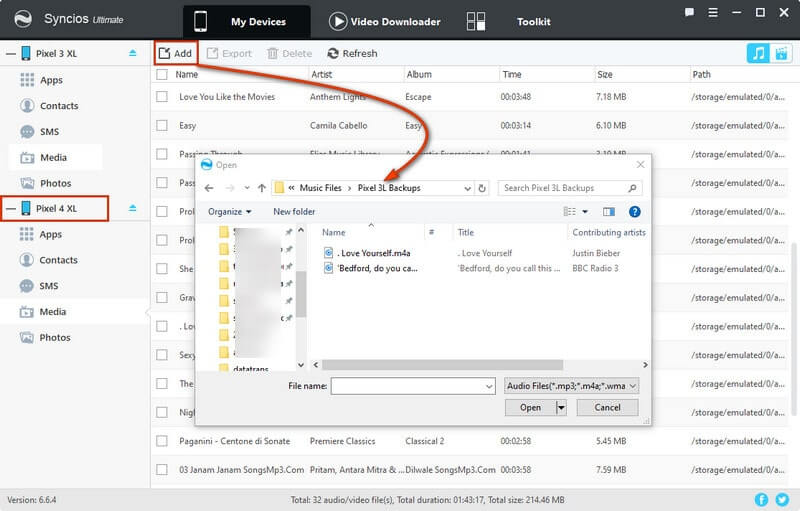Refresh the media list

tap(353, 53)
